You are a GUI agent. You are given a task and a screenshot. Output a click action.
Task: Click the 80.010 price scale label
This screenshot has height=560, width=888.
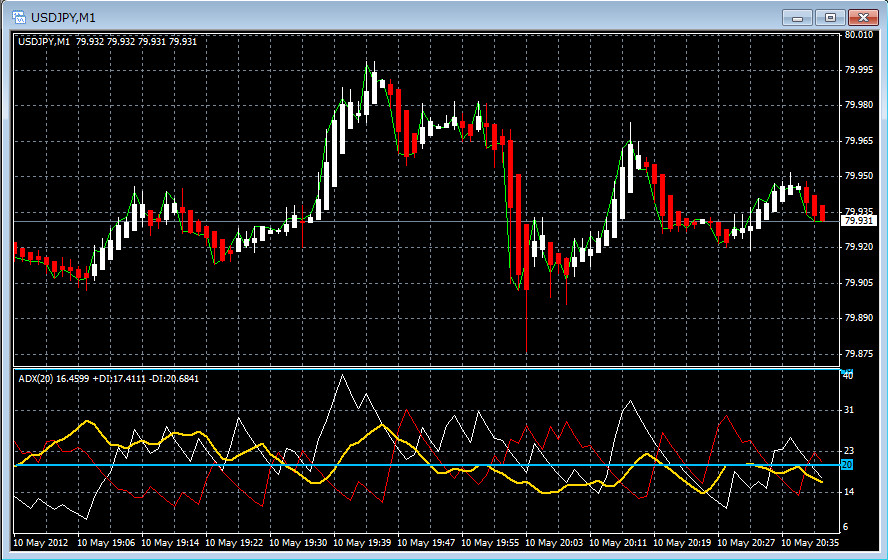(x=859, y=35)
